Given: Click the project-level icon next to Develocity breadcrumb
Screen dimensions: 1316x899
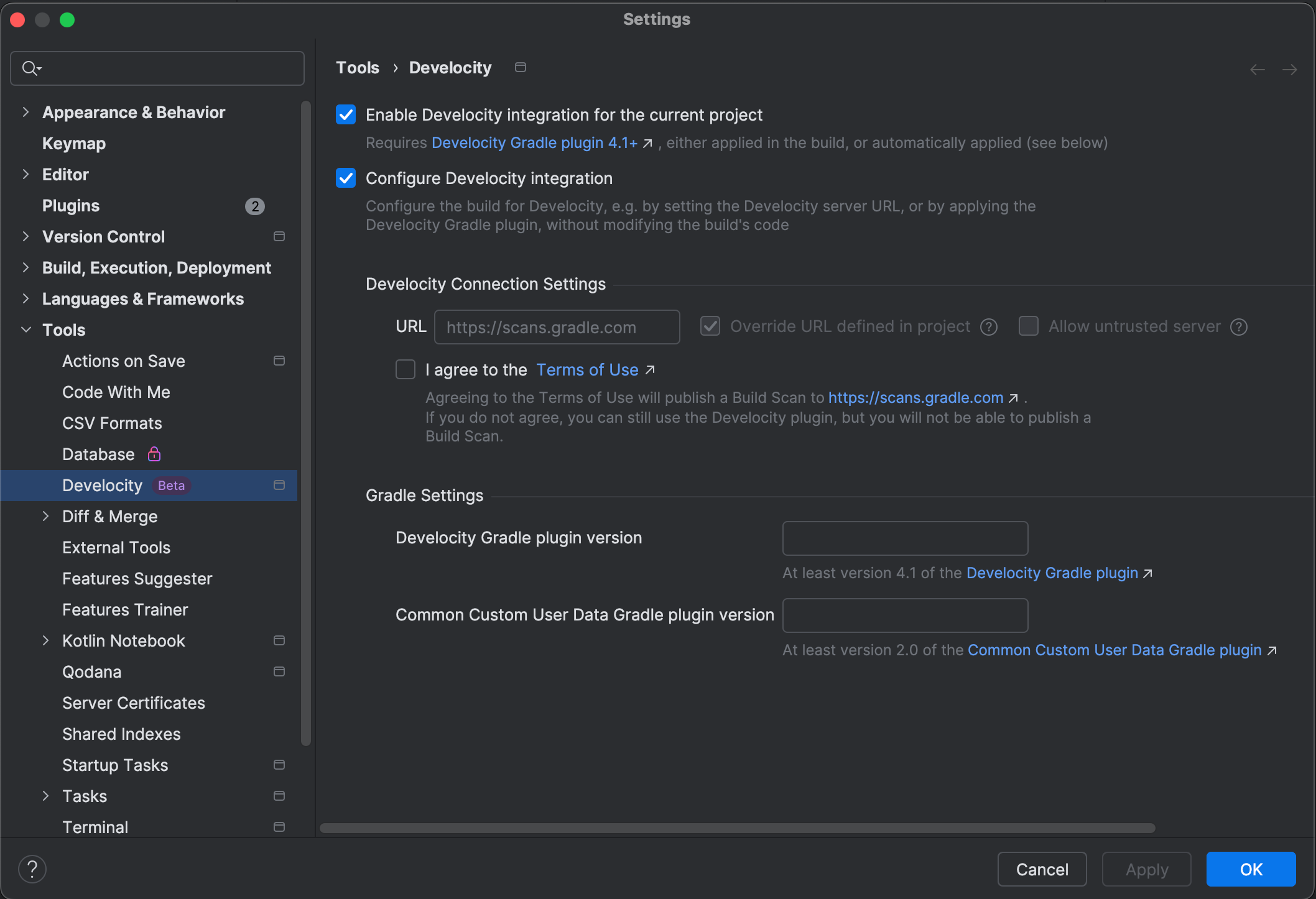Looking at the screenshot, I should (x=521, y=67).
